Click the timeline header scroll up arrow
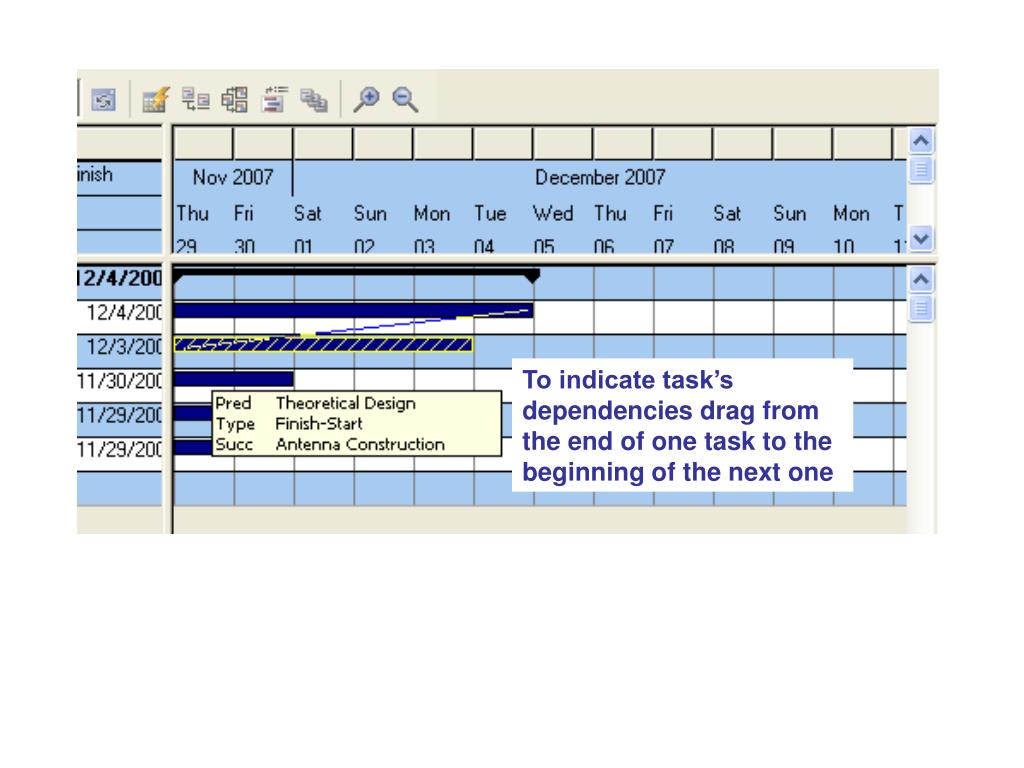This screenshot has width=1024, height=768. point(921,140)
